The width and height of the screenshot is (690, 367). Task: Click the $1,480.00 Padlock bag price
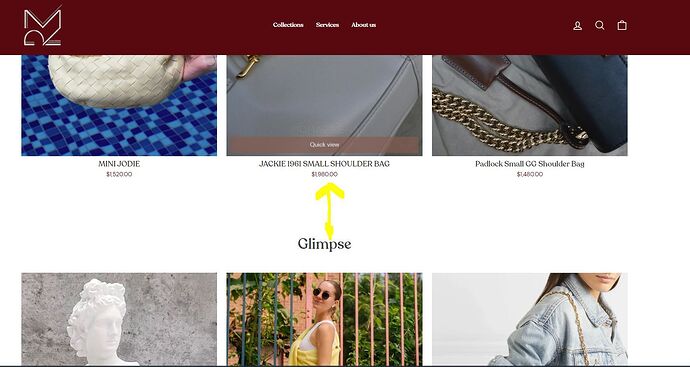pos(530,174)
